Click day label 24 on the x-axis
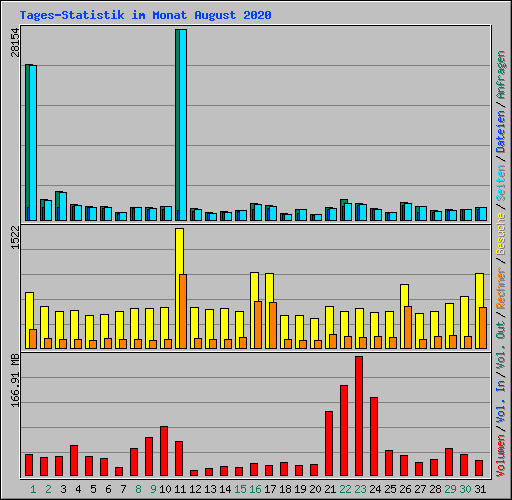This screenshot has height=500, width=512. pos(375,489)
